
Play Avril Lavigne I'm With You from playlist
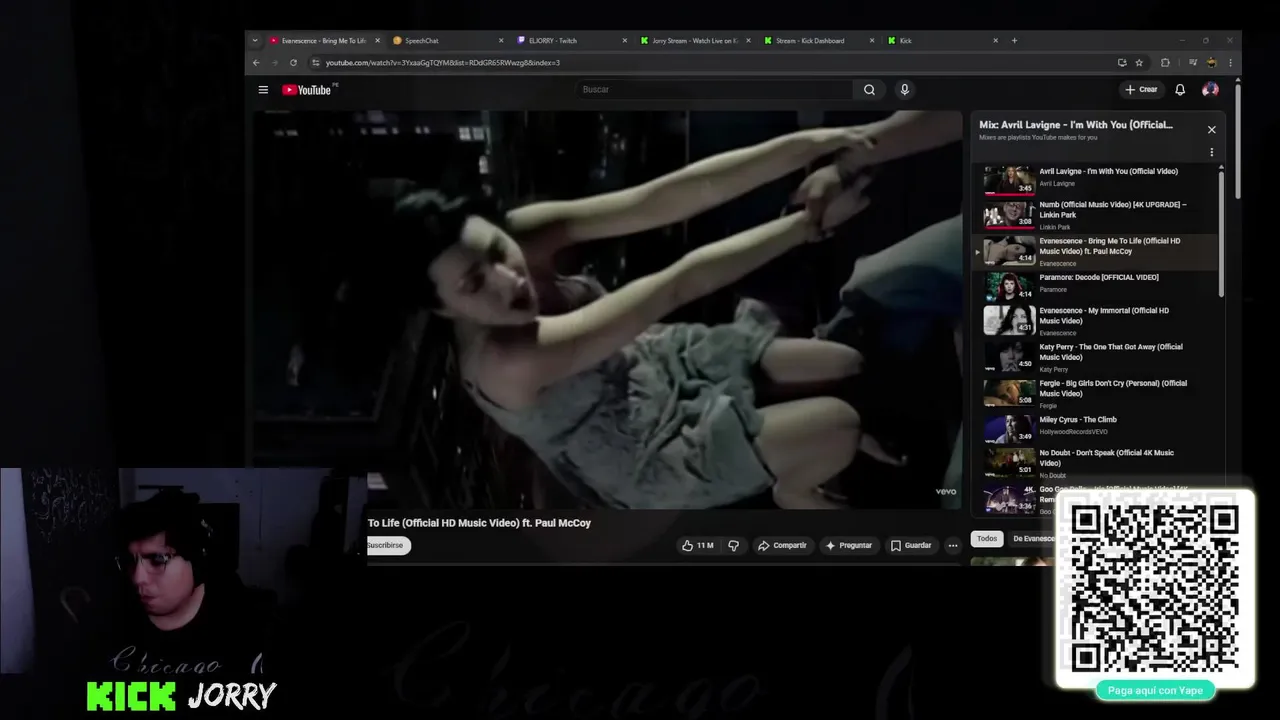click(1095, 179)
